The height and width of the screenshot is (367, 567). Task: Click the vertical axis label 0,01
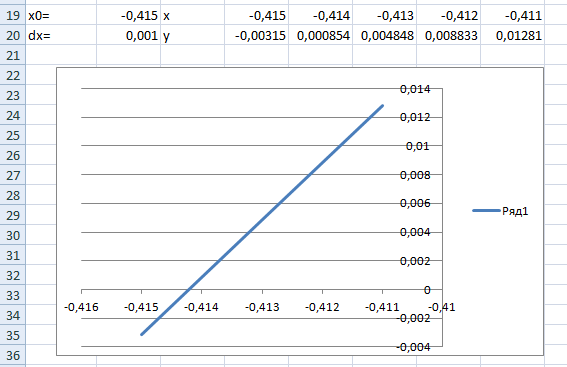pos(418,146)
